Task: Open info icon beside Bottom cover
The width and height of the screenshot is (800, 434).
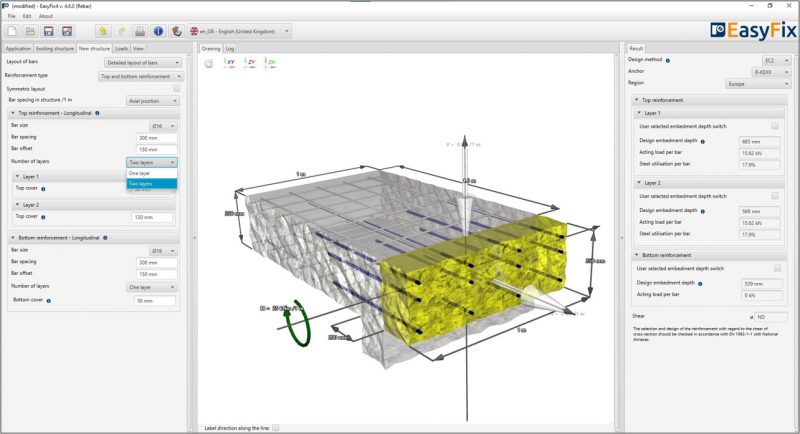Action: [x=48, y=301]
